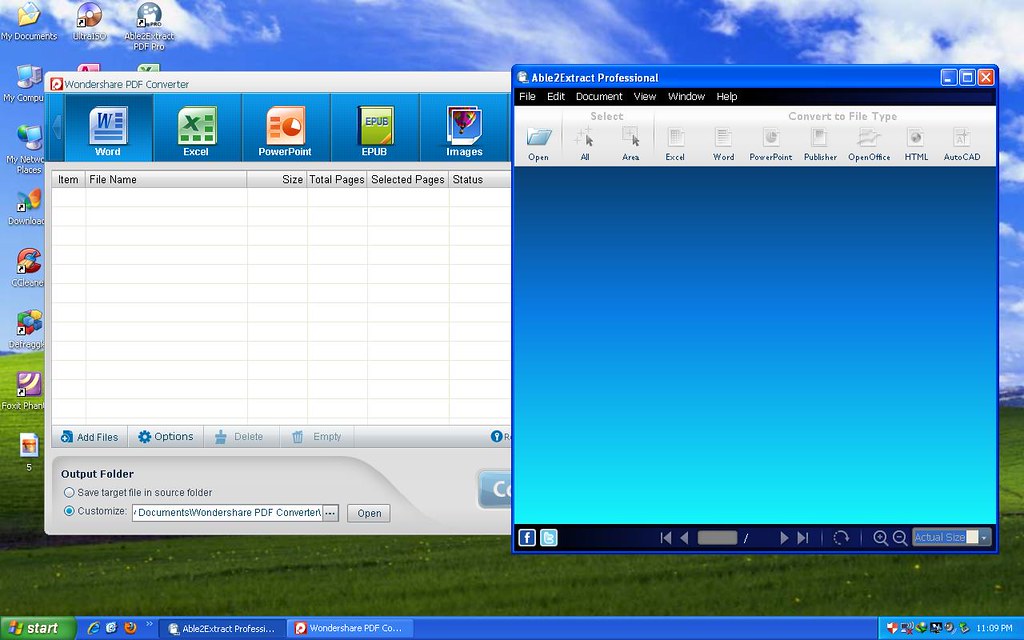This screenshot has width=1024, height=640.
Task: Click the help question mark icon in Wondershare
Action: [x=497, y=436]
